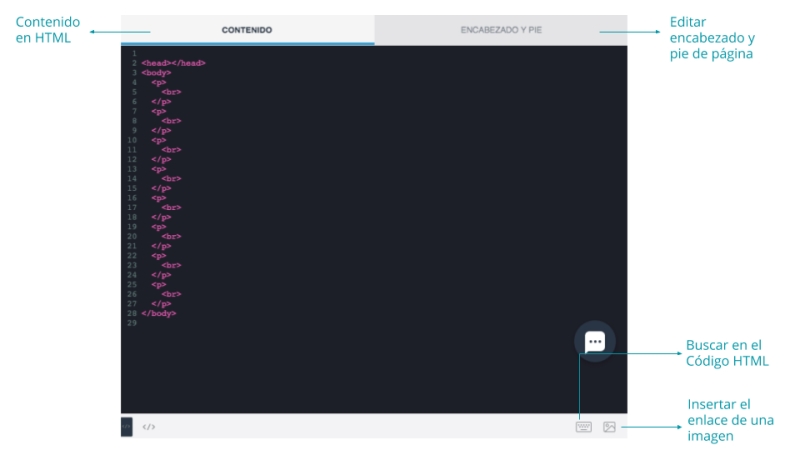Click the </p> tag on line 27

click(161, 303)
